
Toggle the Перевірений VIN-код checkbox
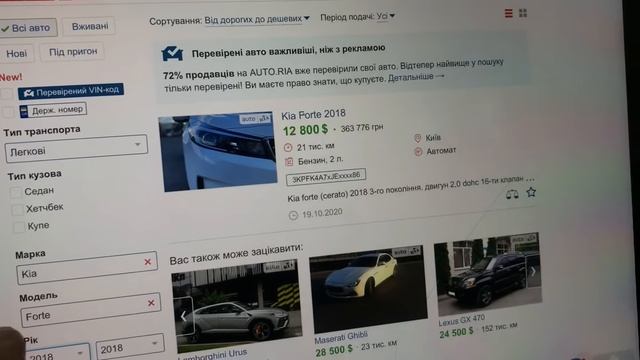[7, 94]
